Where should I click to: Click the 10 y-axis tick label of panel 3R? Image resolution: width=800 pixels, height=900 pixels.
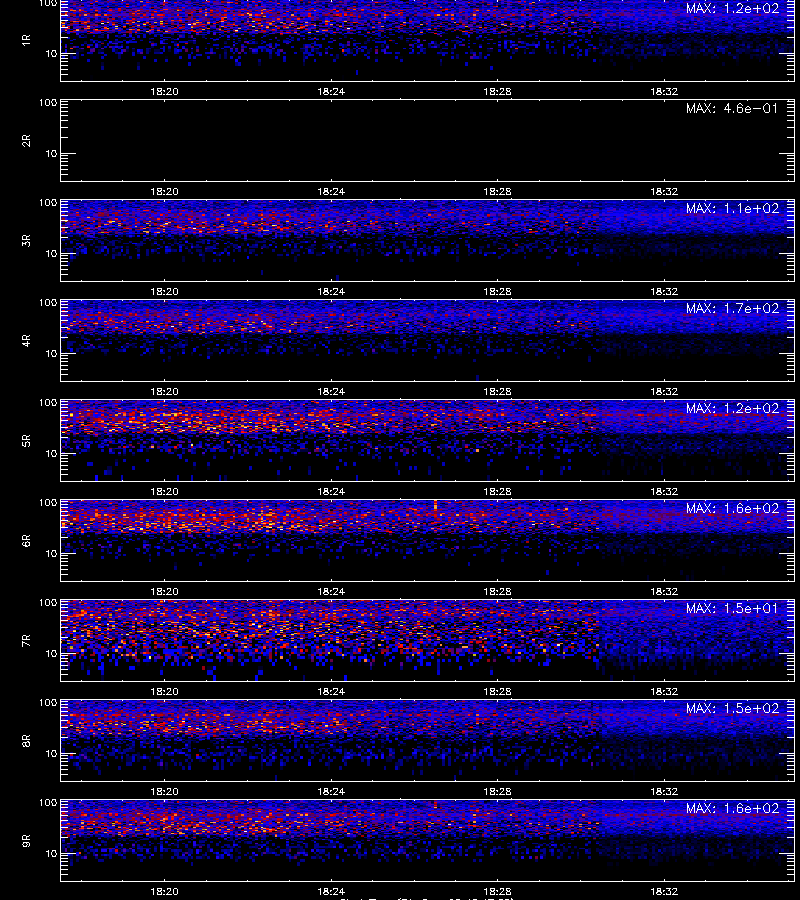[x=51, y=253]
